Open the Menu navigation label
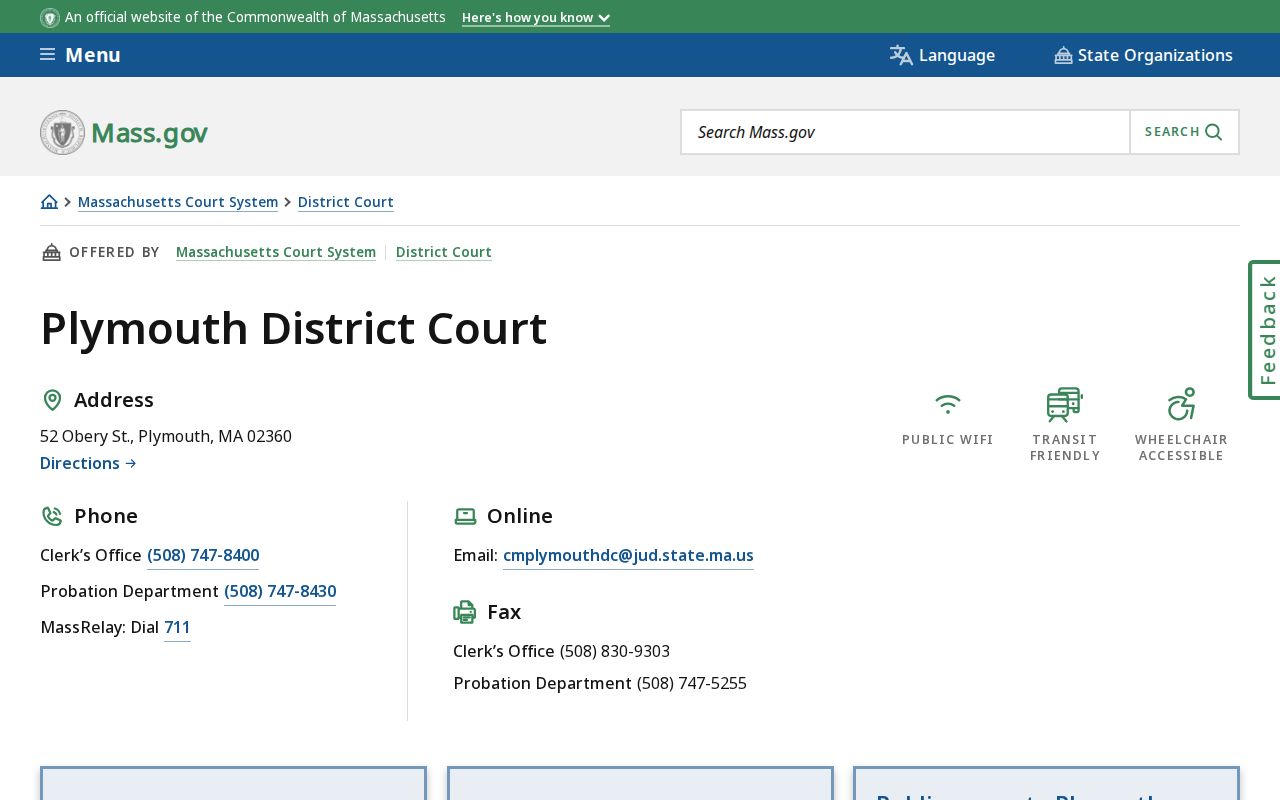This screenshot has width=1280, height=800. point(93,55)
